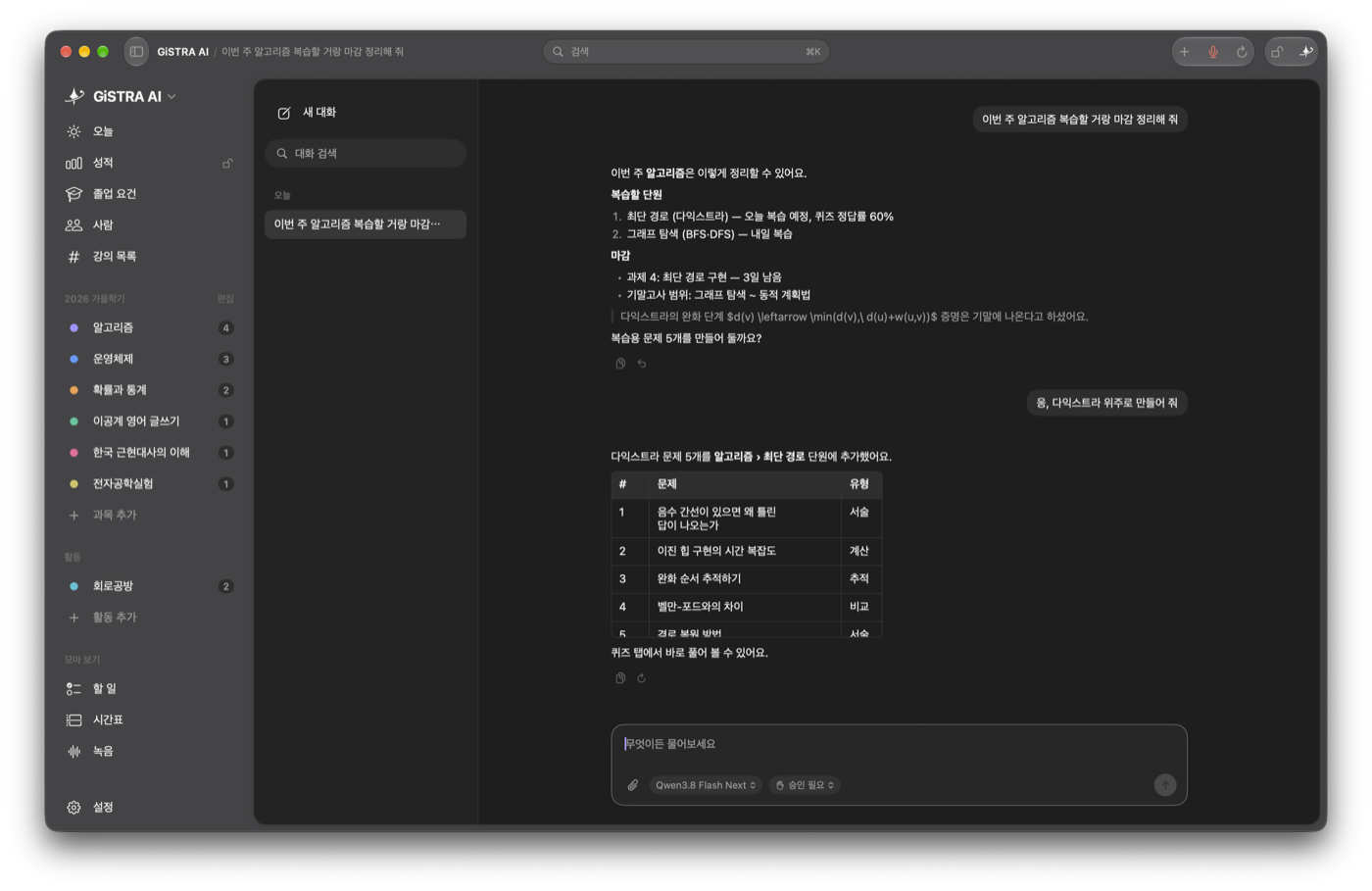
Task: Click 과목 추가 to add a course
Action: 149,516
